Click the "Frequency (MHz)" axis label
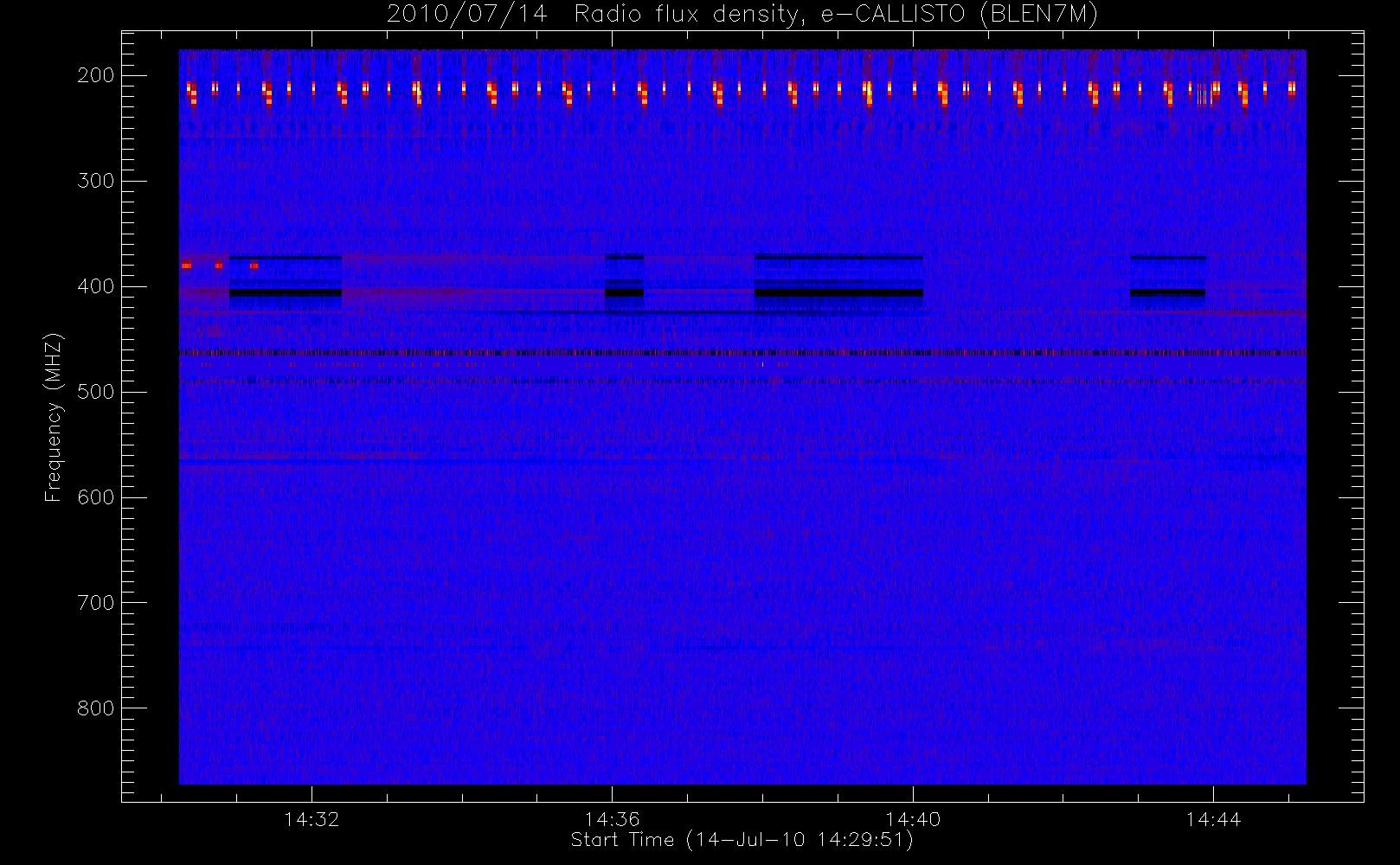This screenshot has width=1400, height=865. click(x=54, y=417)
